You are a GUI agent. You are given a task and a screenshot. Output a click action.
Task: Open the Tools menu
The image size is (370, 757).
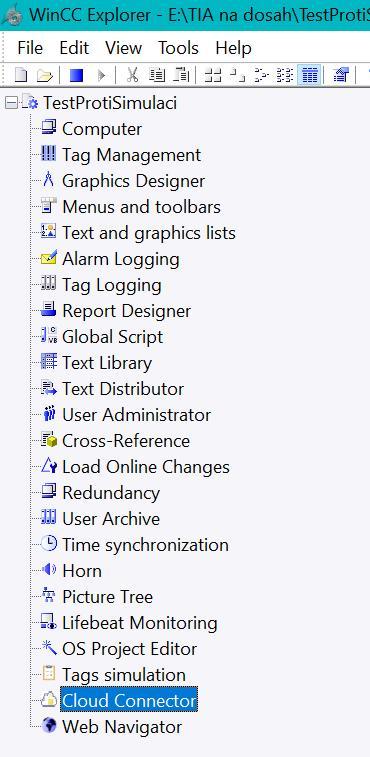click(x=178, y=48)
